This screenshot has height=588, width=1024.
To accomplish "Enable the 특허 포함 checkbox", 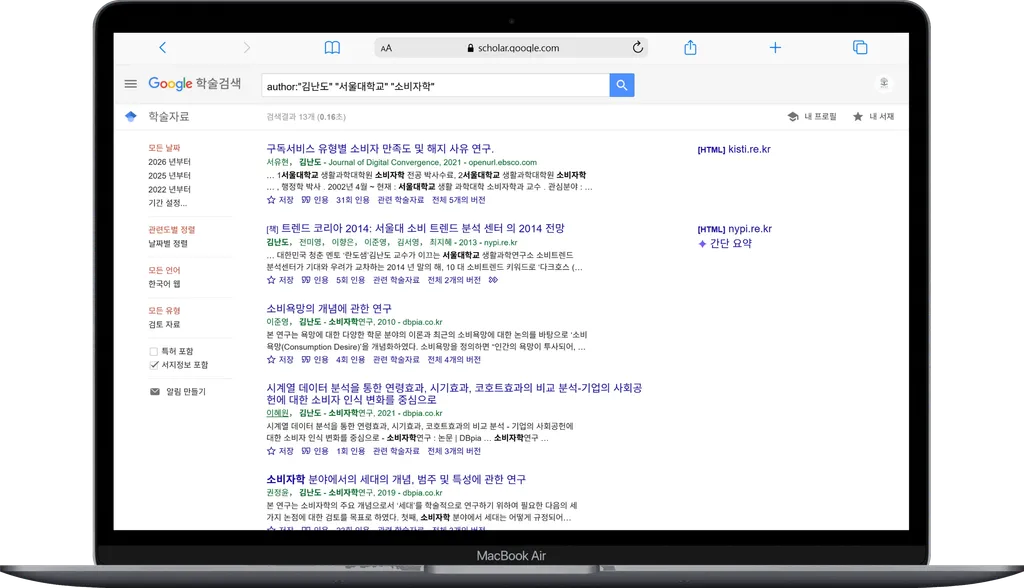I will (x=153, y=351).
